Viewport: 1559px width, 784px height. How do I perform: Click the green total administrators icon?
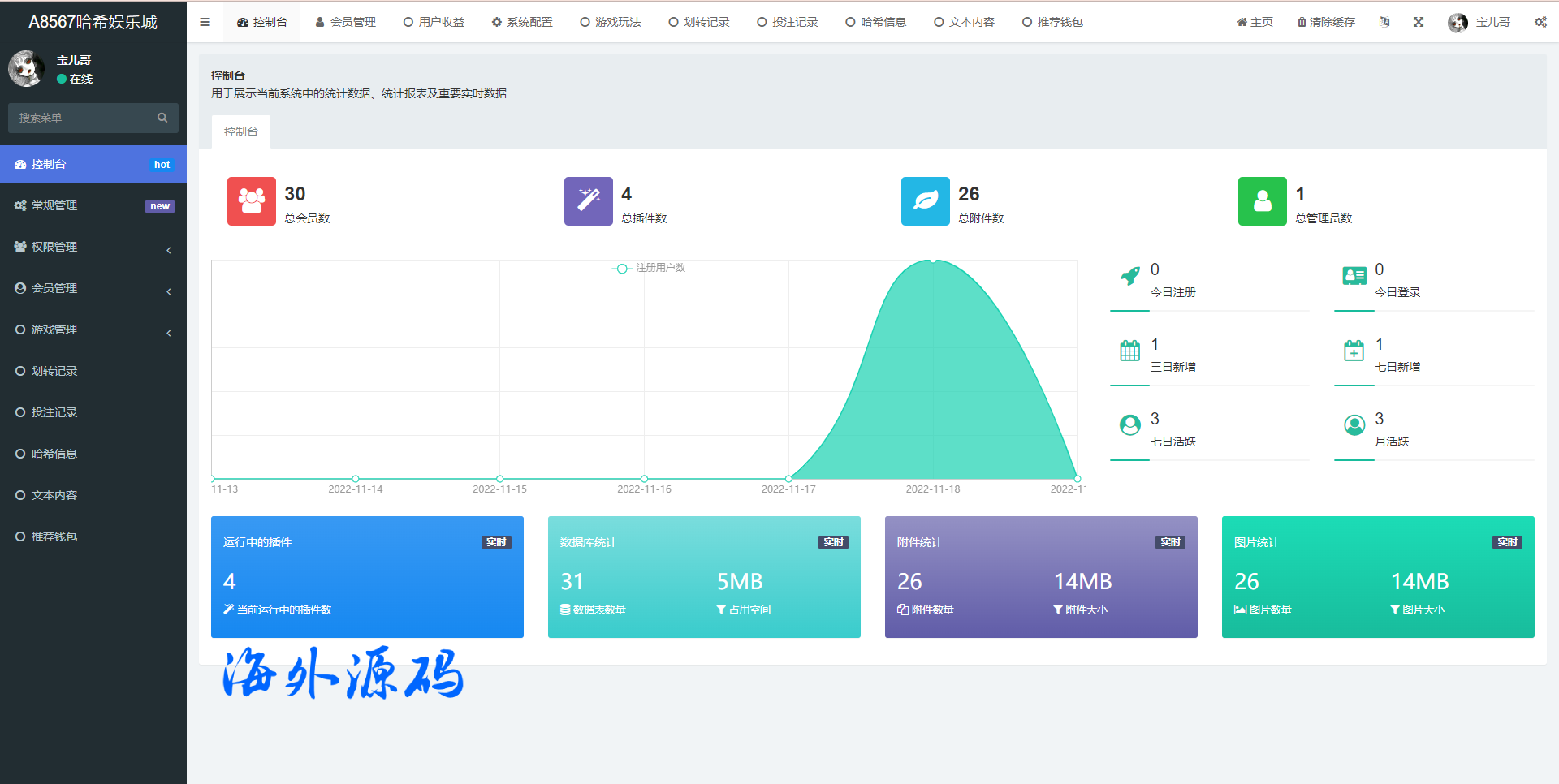(x=1262, y=201)
